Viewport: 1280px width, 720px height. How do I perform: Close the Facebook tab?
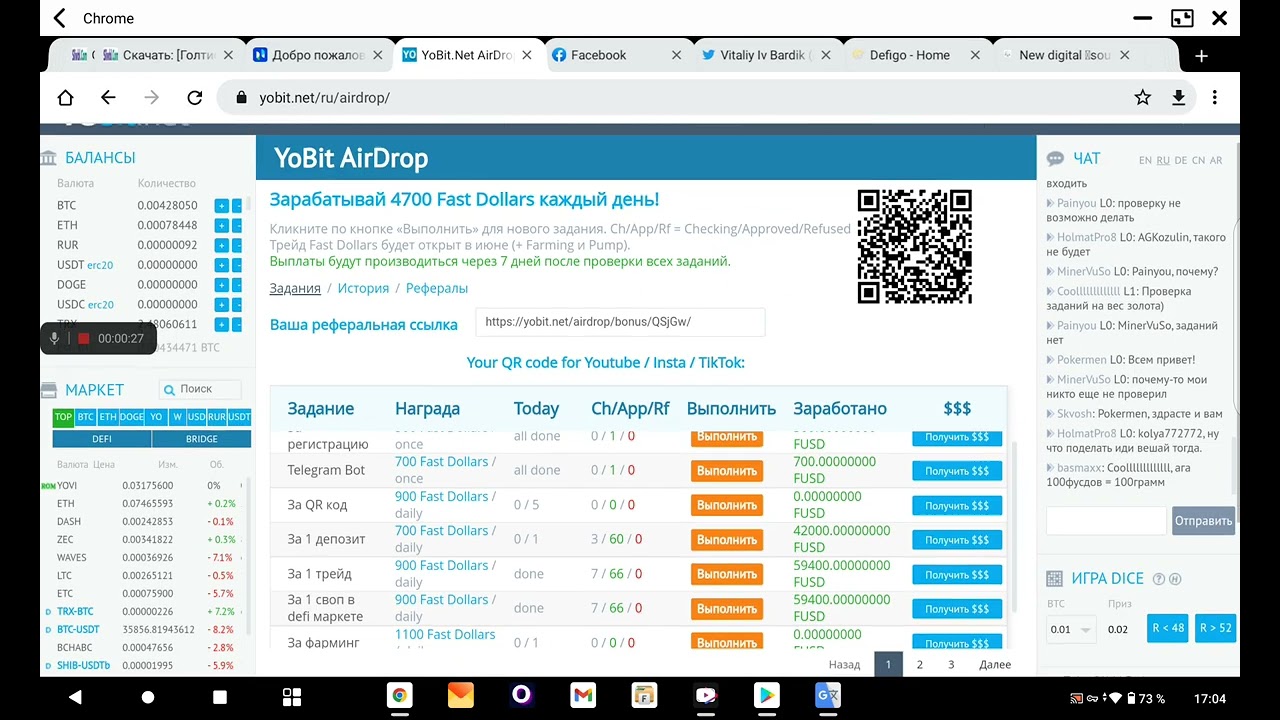tap(677, 56)
